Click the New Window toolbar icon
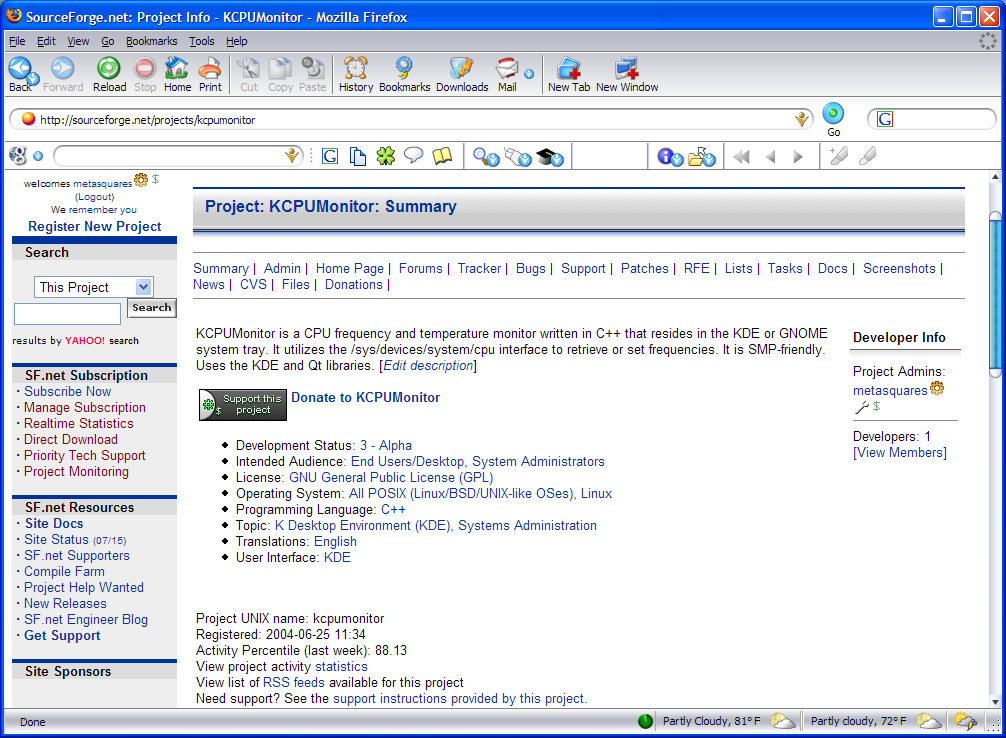 (x=627, y=73)
